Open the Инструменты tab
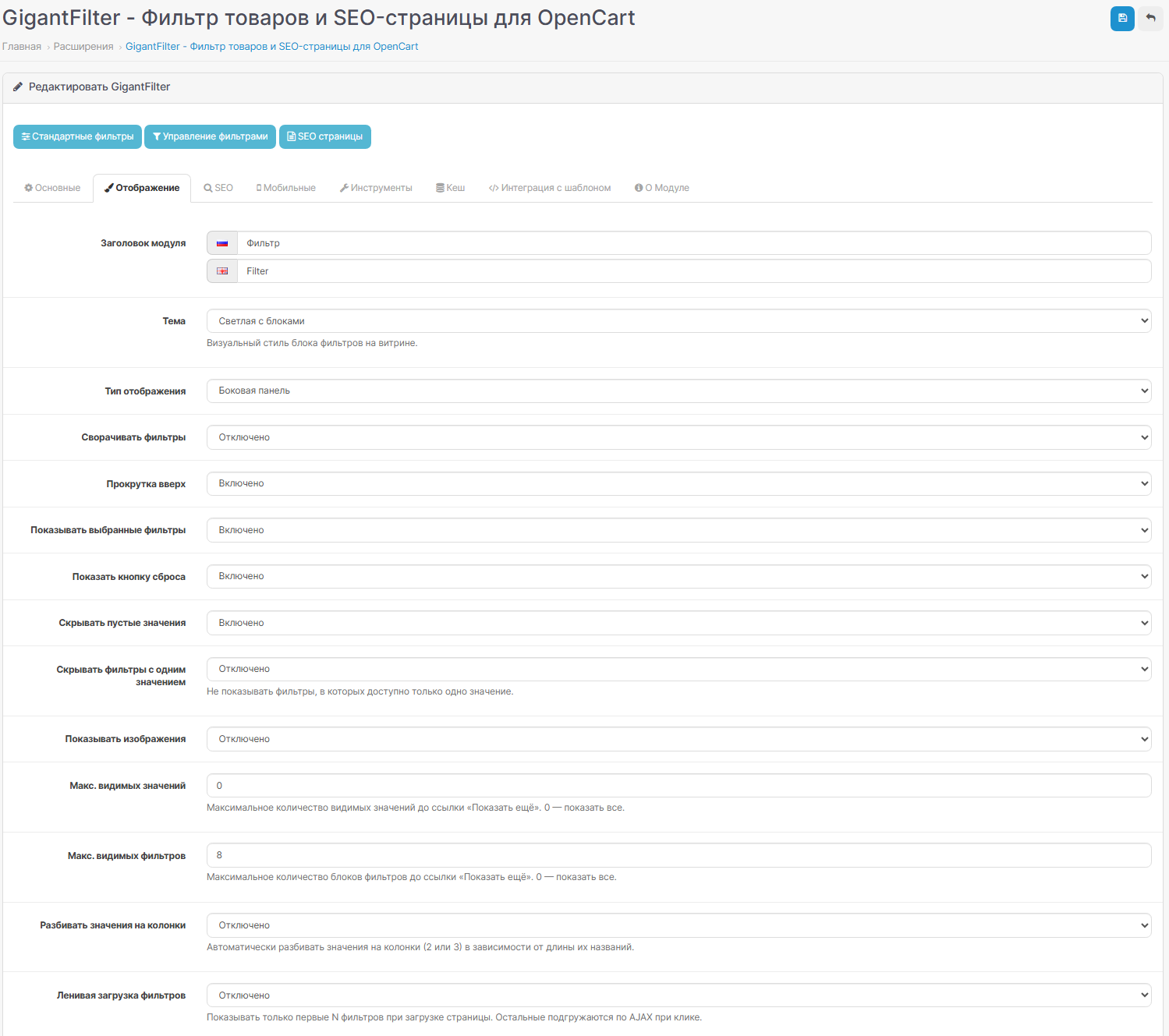 pyautogui.click(x=376, y=188)
